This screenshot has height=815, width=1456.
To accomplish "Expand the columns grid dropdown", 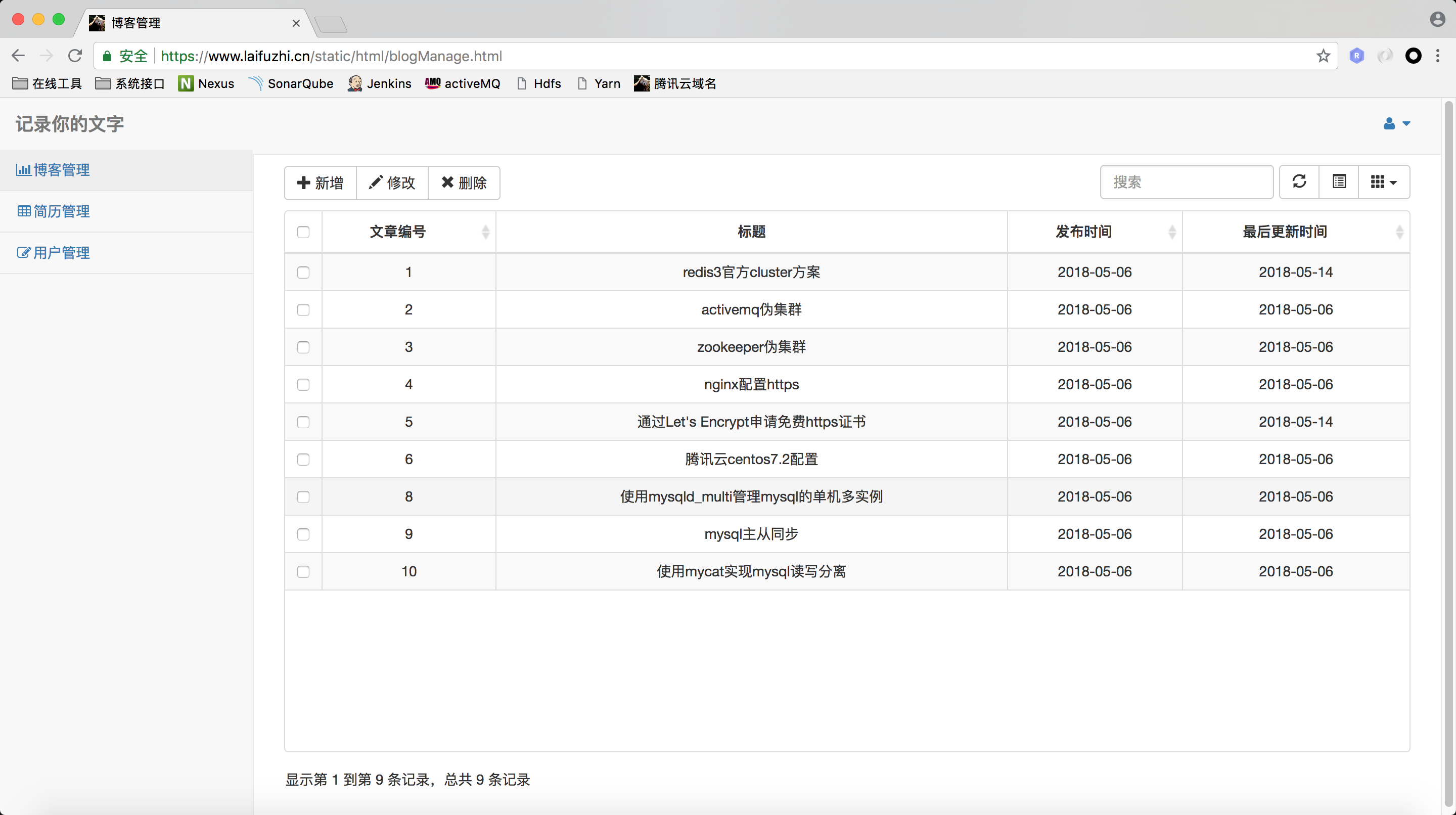I will [1383, 182].
